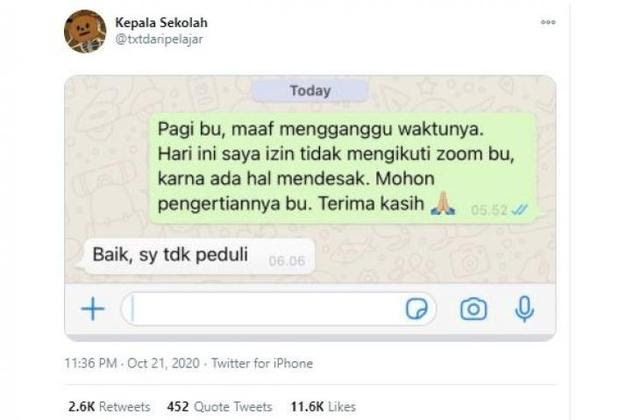
Task: Open the embedded WhatsApp chat screenshot image
Action: (x=310, y=207)
